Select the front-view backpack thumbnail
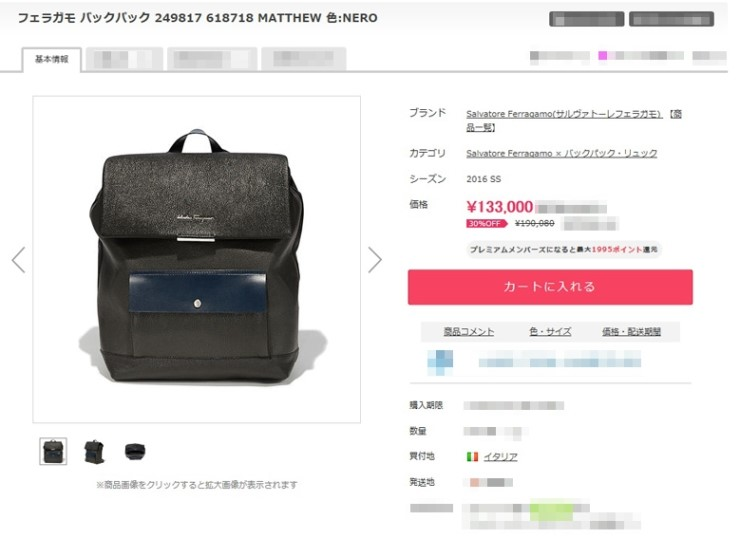 [53, 451]
